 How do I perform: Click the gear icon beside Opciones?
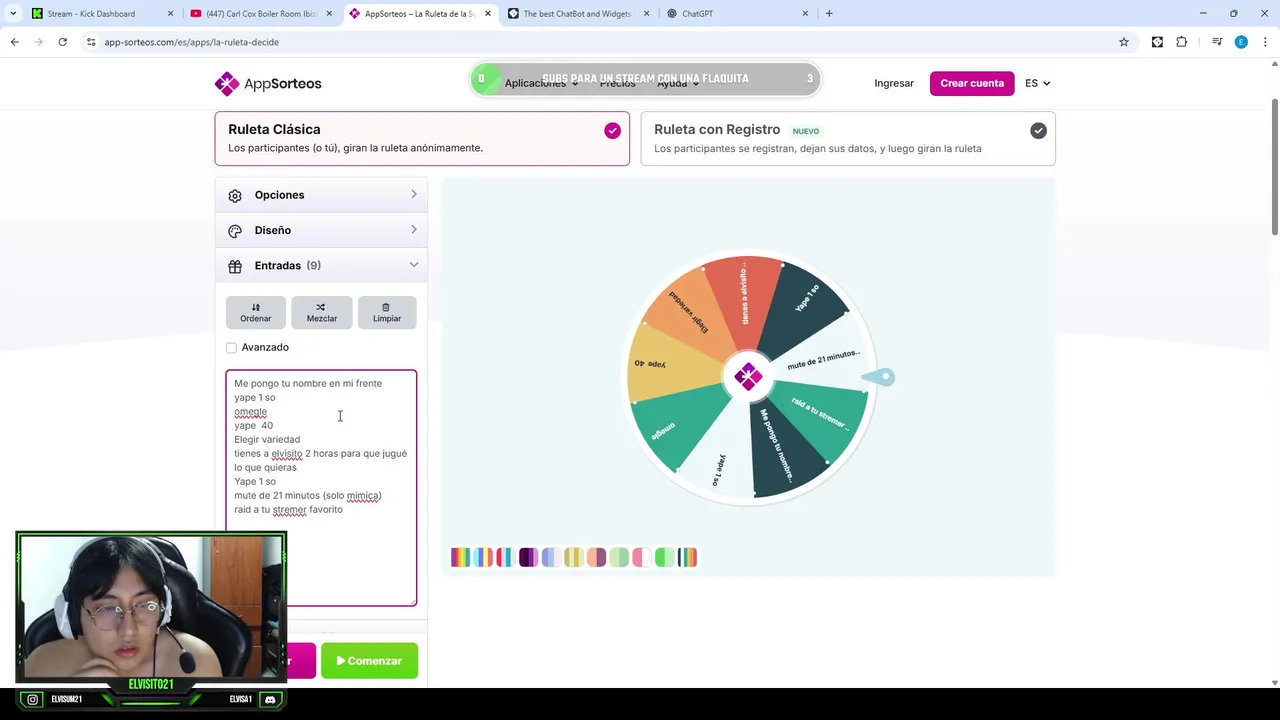tap(235, 195)
